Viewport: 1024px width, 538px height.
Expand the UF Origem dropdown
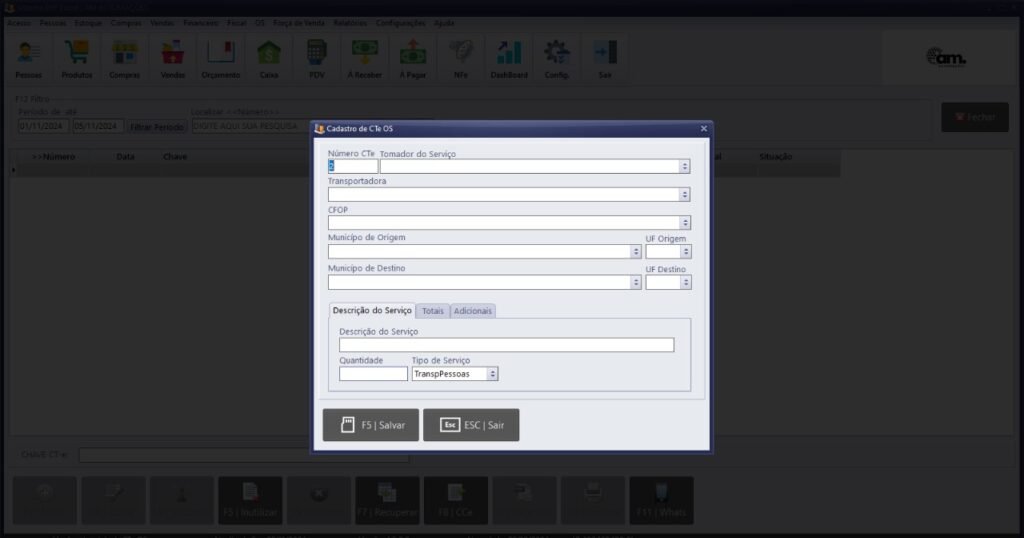[x=685, y=252]
